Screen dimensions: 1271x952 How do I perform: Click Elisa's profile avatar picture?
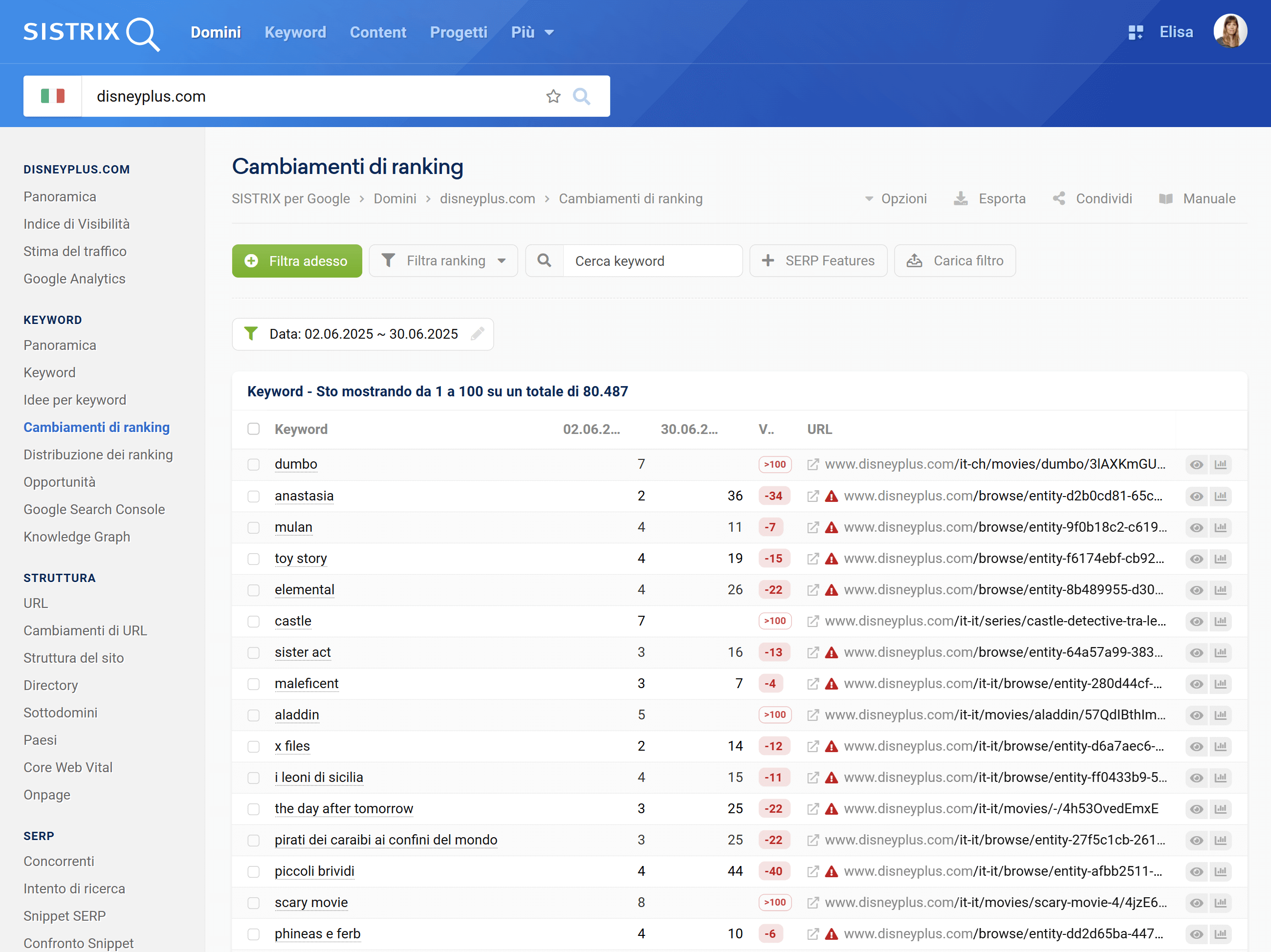tap(1229, 31)
